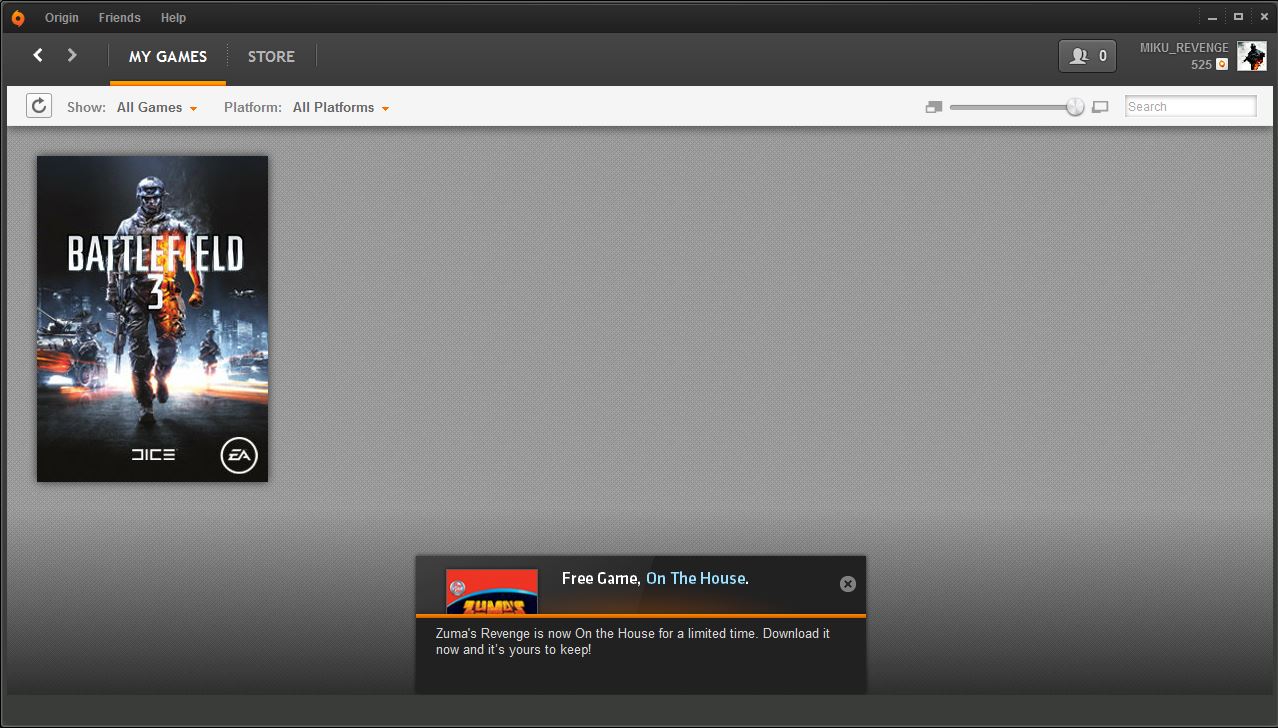Screen dimensions: 1278x728
Task: Open friends list counter button
Action: (1087, 56)
